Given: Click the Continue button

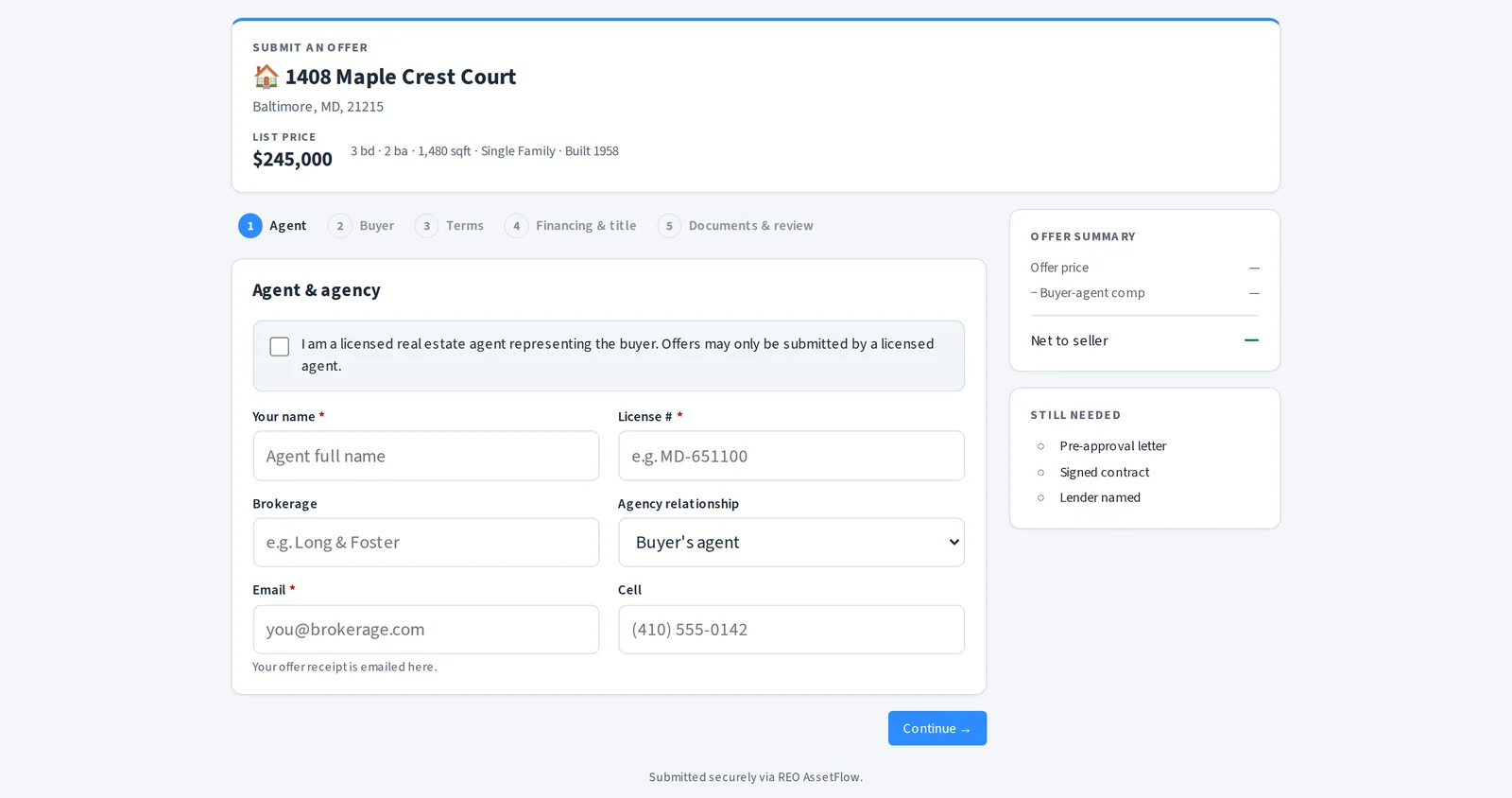Looking at the screenshot, I should pyautogui.click(x=937, y=728).
